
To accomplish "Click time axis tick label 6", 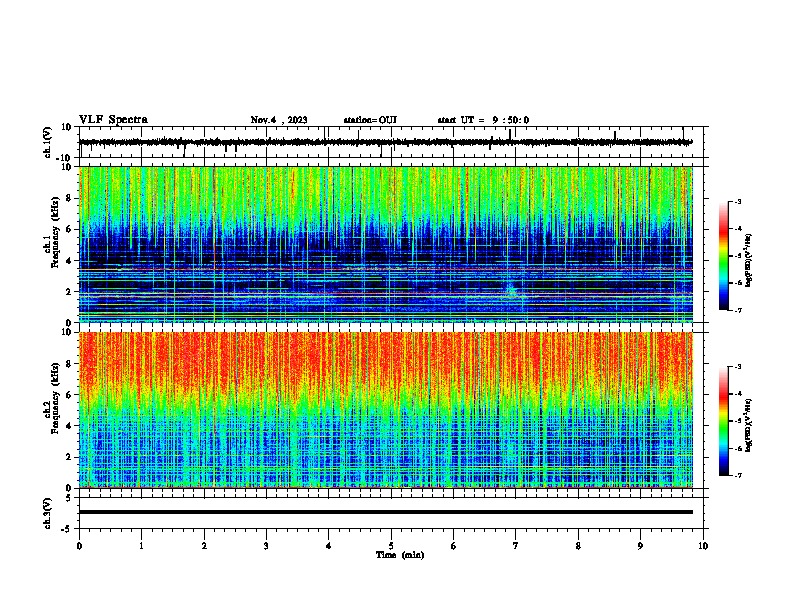I will click(453, 546).
